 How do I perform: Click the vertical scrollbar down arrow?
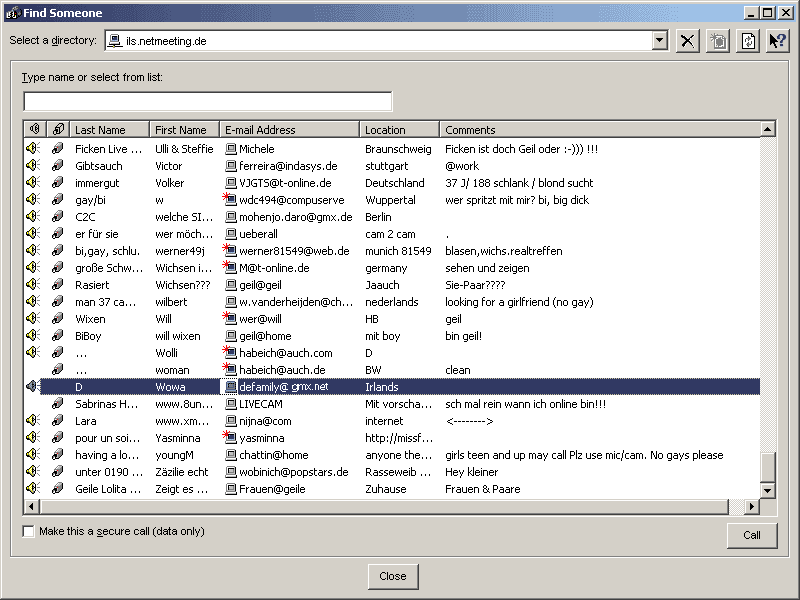767,491
